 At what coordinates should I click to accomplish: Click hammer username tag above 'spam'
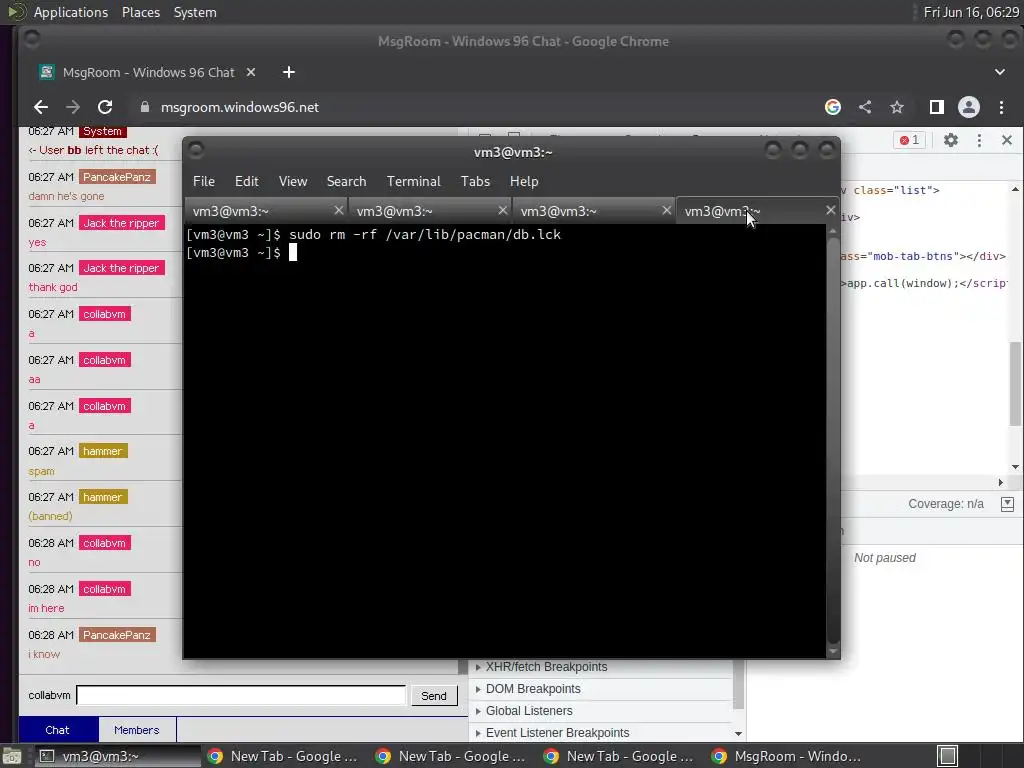click(x=103, y=451)
